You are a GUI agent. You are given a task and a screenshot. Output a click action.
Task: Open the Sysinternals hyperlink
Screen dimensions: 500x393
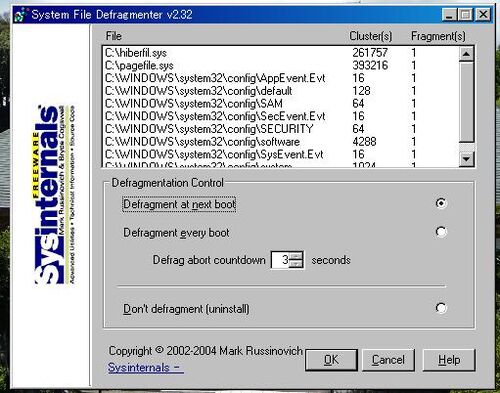(x=146, y=368)
